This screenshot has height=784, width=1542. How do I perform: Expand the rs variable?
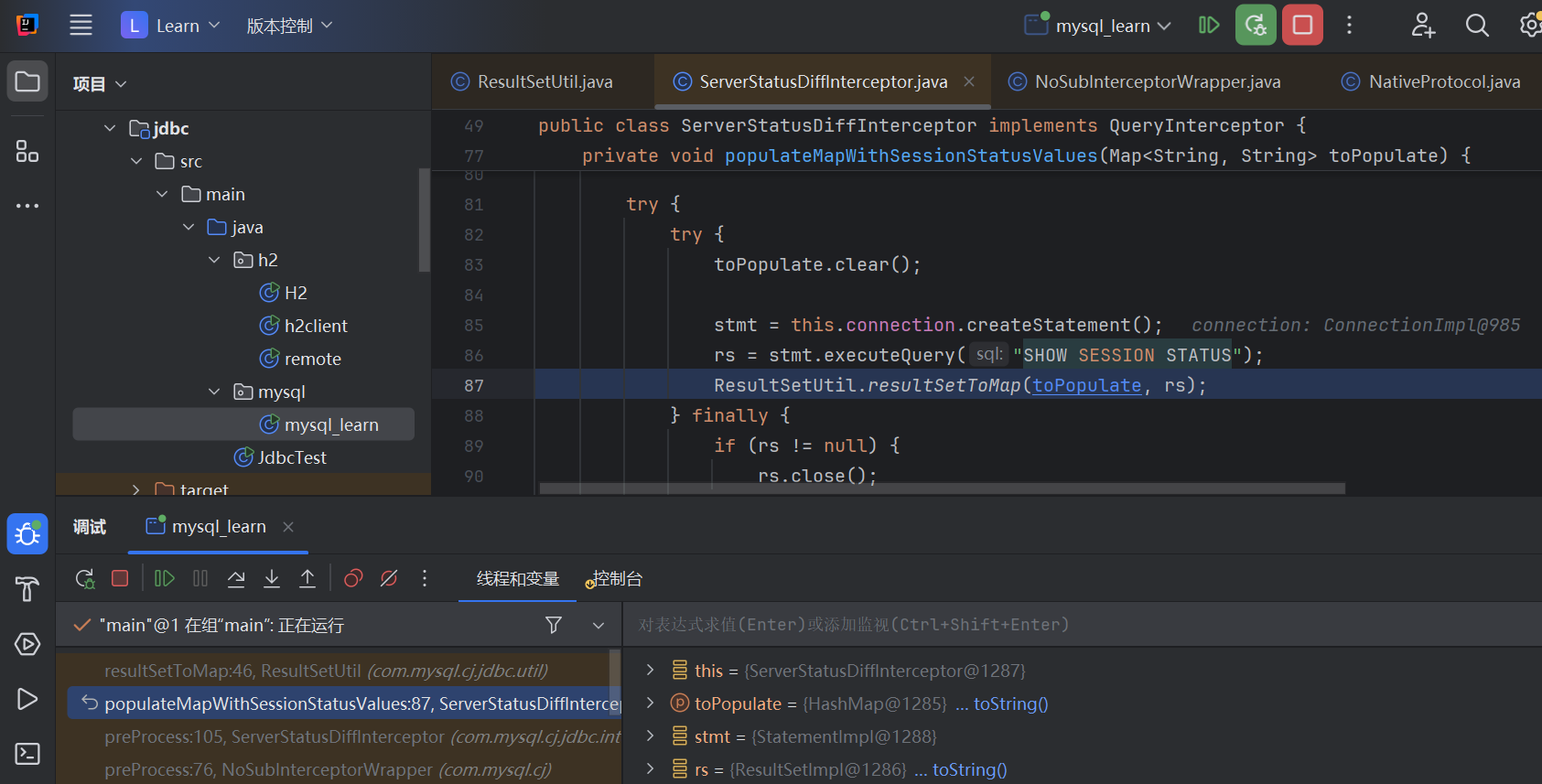click(650, 768)
